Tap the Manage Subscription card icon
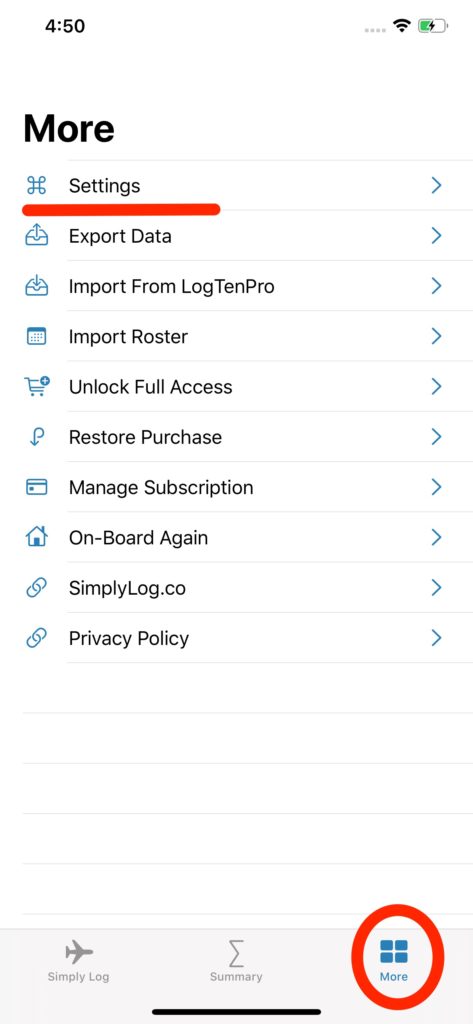 (37, 487)
